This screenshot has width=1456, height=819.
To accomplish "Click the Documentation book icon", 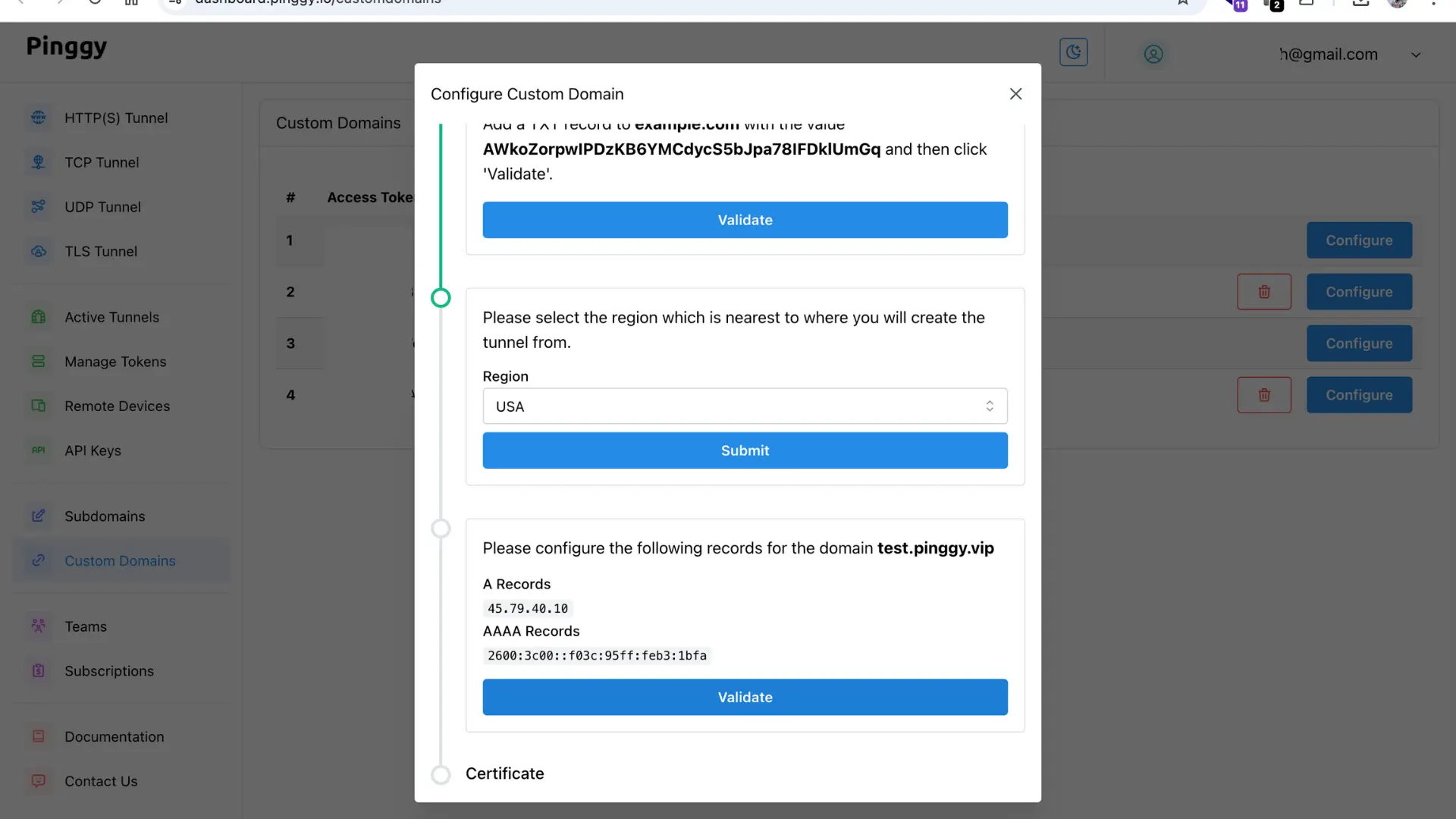I will click(39, 736).
